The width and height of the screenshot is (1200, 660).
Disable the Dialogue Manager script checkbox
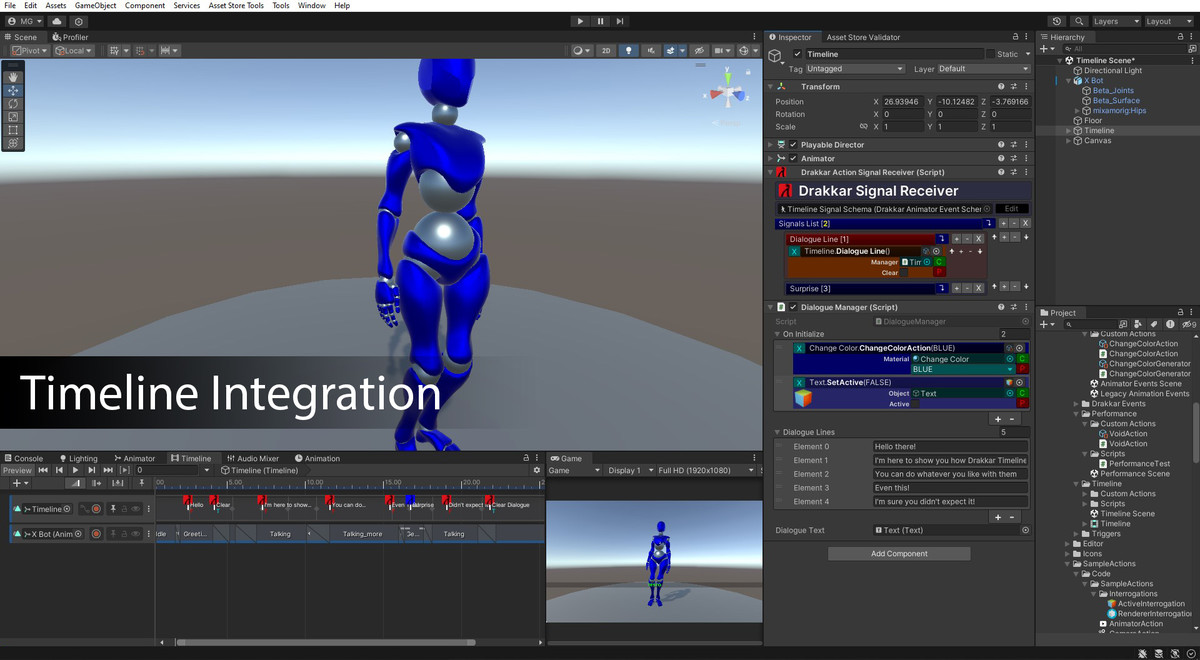(x=794, y=307)
